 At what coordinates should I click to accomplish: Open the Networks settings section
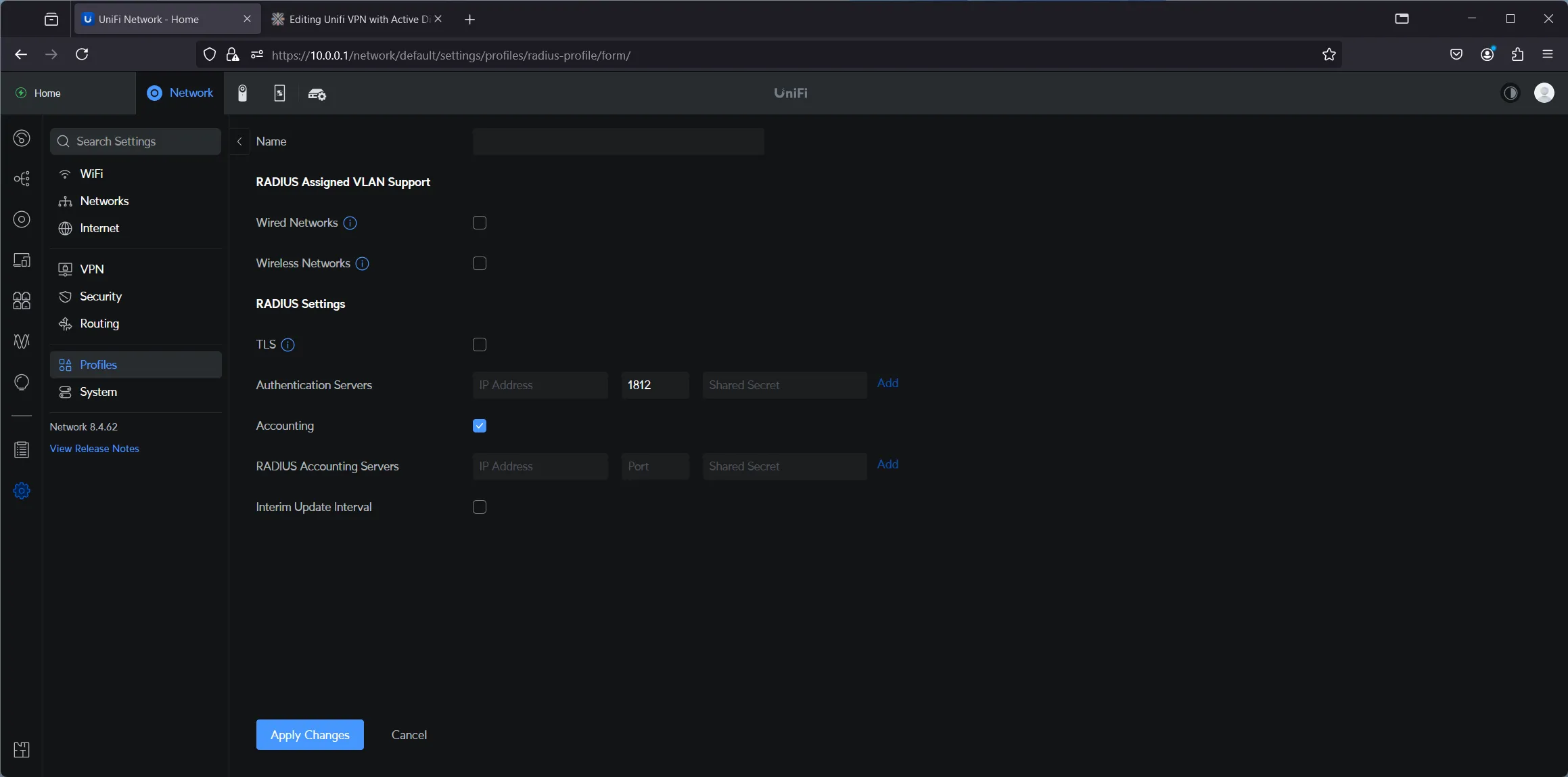[135, 201]
